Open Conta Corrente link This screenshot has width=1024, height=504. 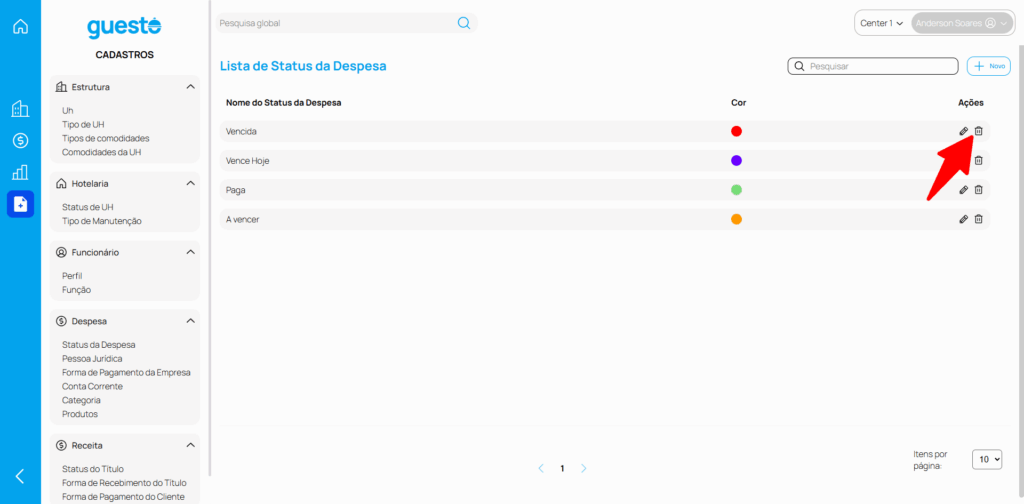tap(92, 386)
